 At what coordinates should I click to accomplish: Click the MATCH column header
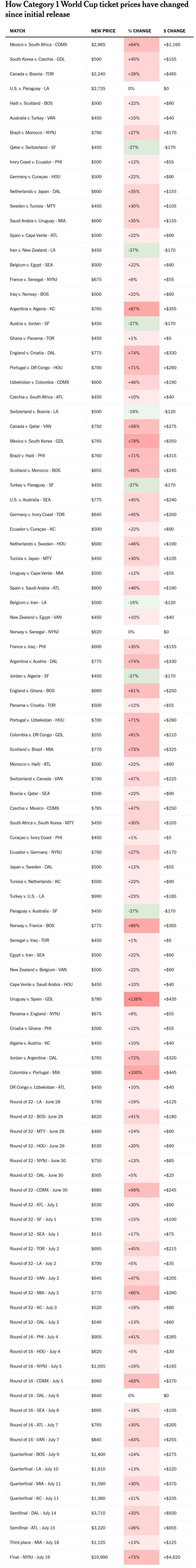coord(18,30)
